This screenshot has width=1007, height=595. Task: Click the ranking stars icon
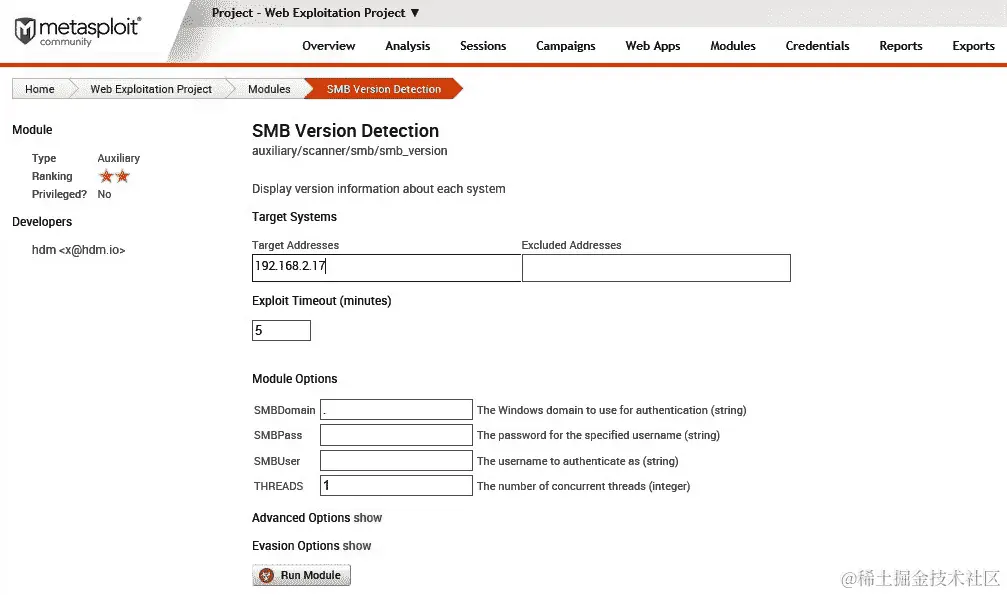(x=114, y=176)
